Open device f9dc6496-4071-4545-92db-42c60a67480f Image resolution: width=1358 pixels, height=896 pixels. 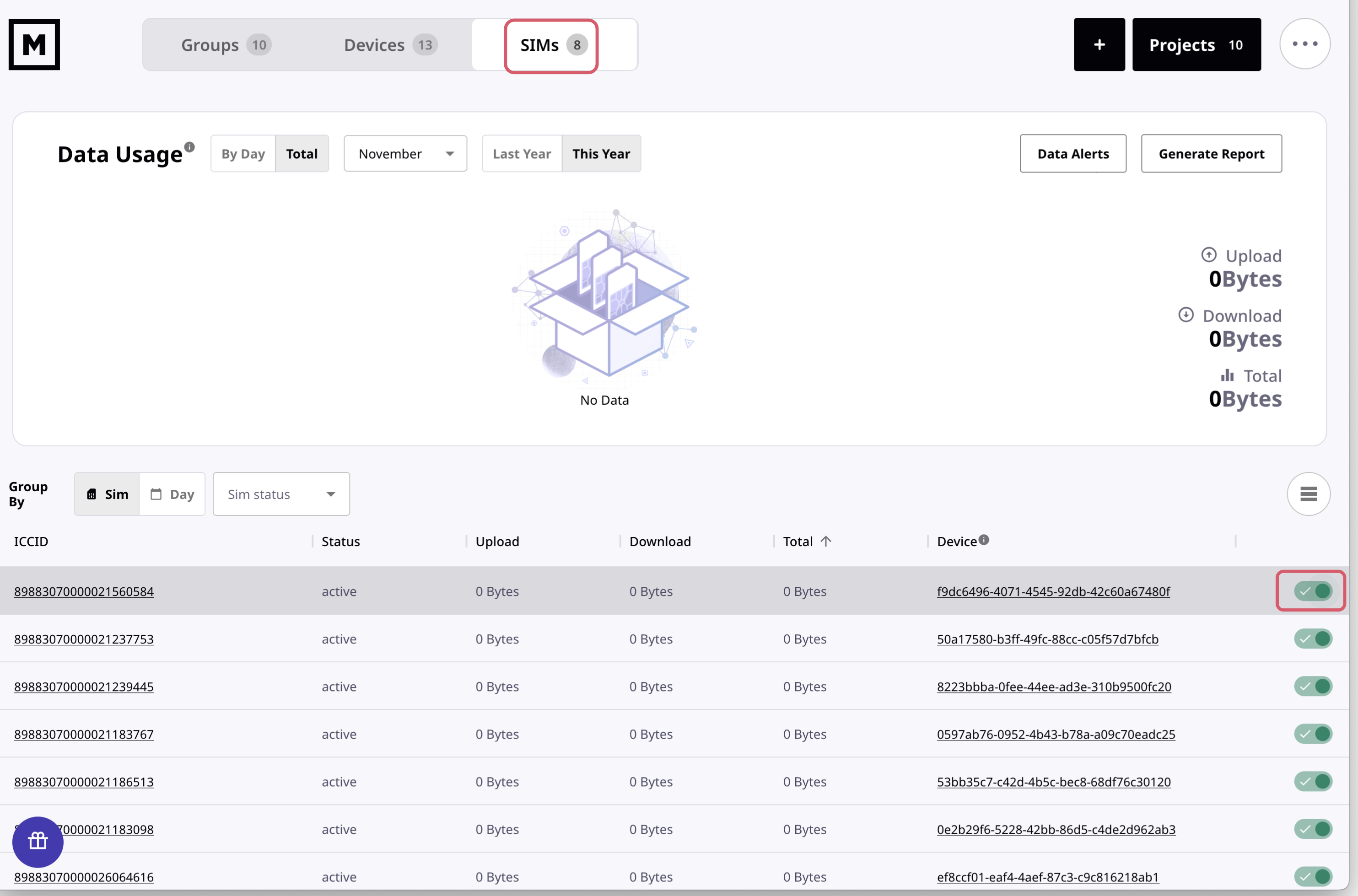(1053, 591)
